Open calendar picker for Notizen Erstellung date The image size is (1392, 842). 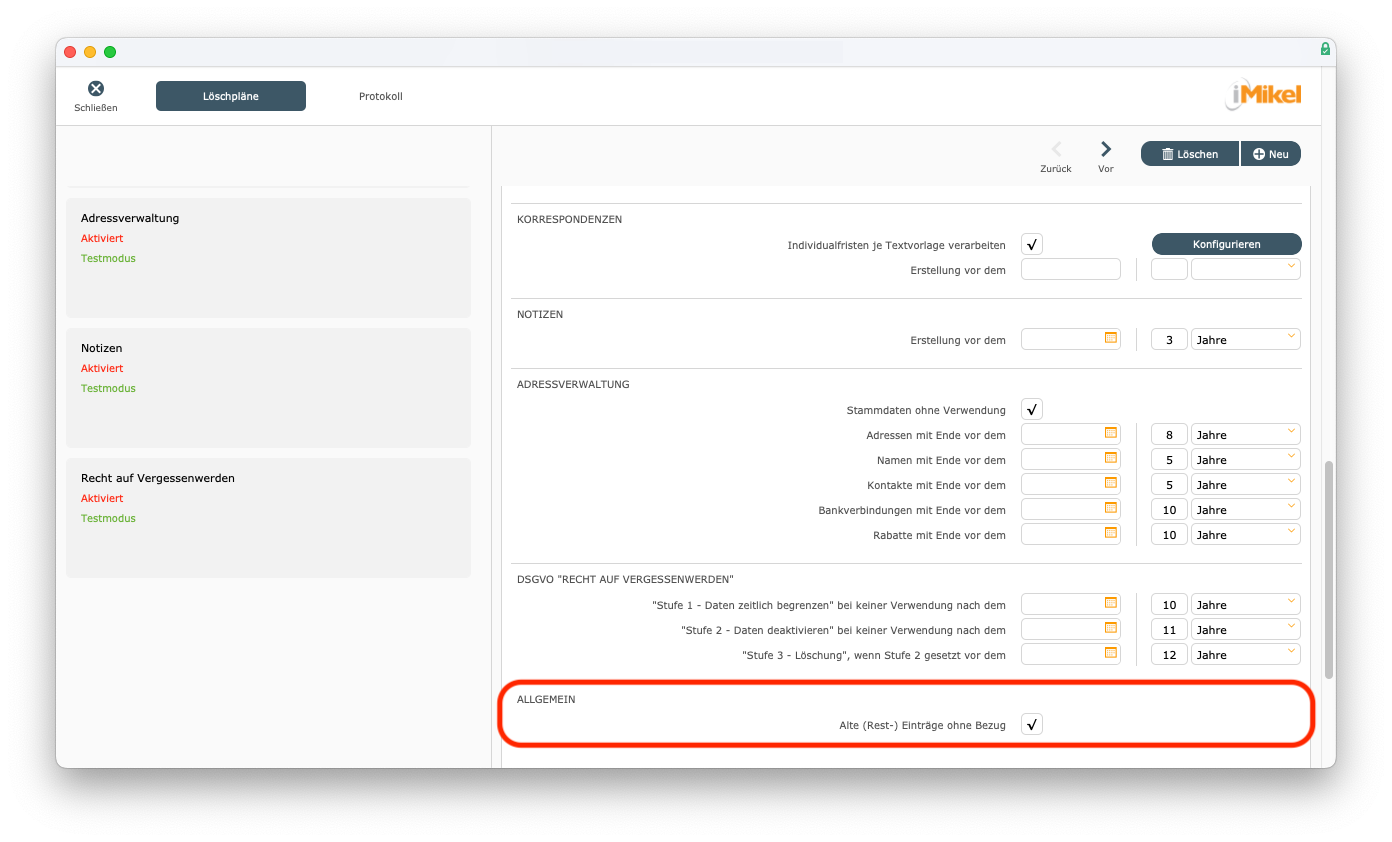click(1110, 338)
